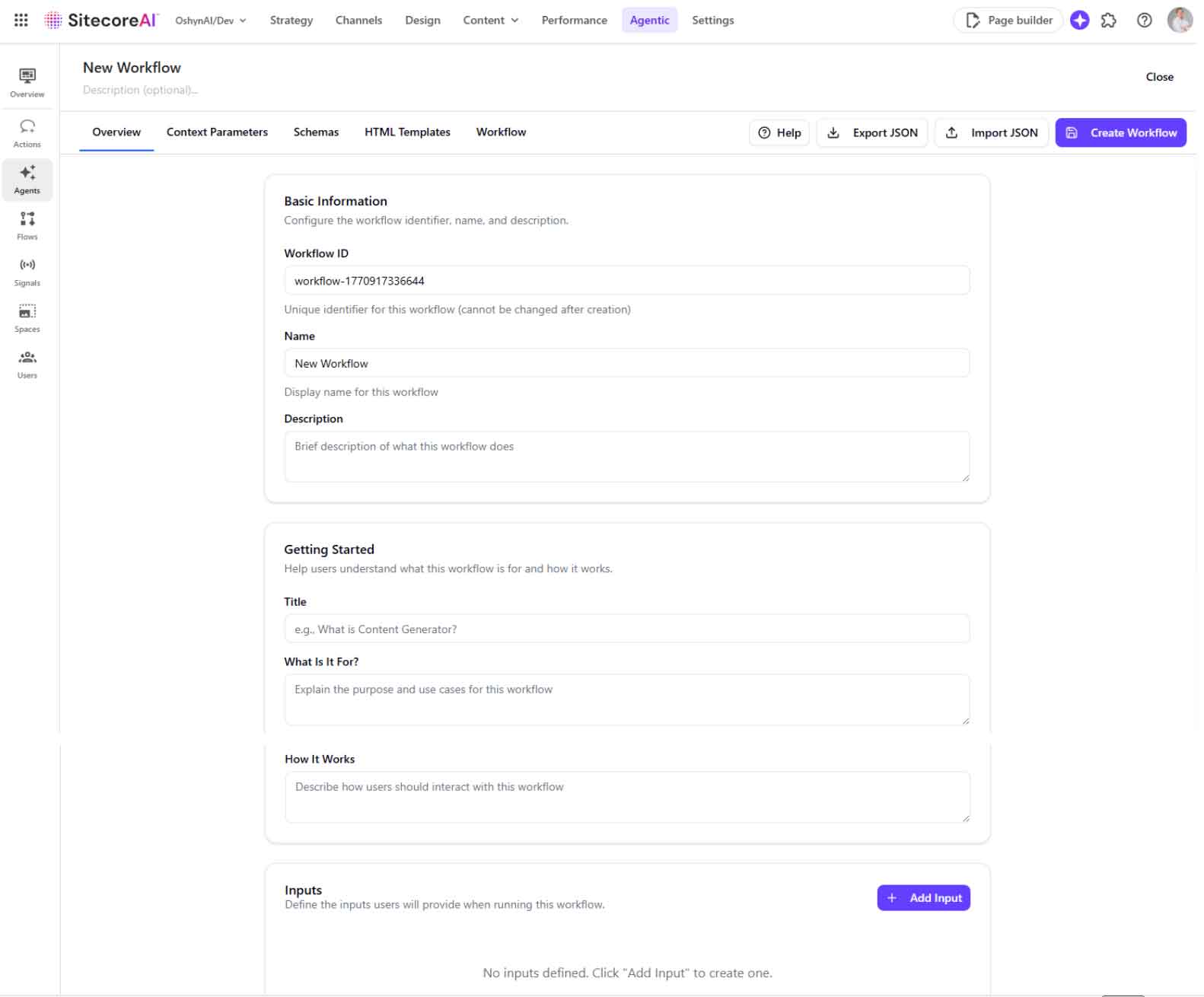This screenshot has width=1204, height=997.
Task: Click the Basic Information heading
Action: [336, 201]
